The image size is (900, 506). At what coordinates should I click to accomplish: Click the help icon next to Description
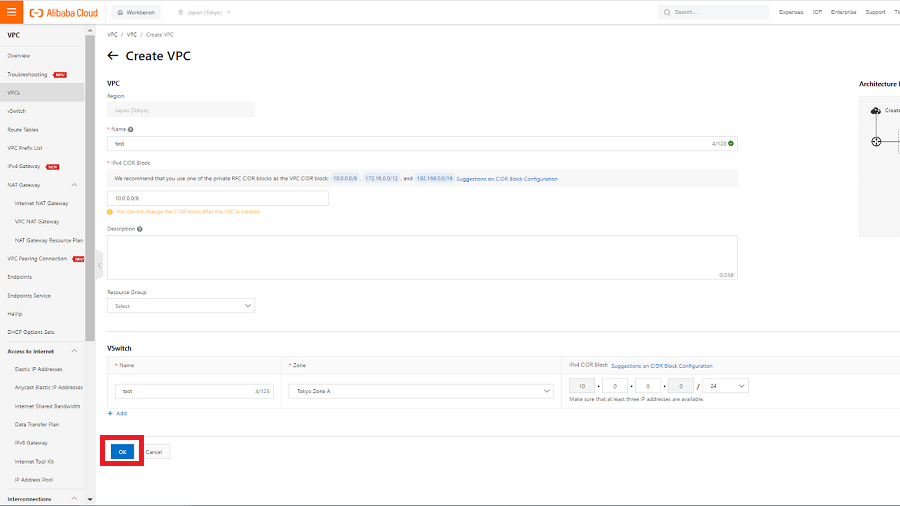[x=140, y=228]
